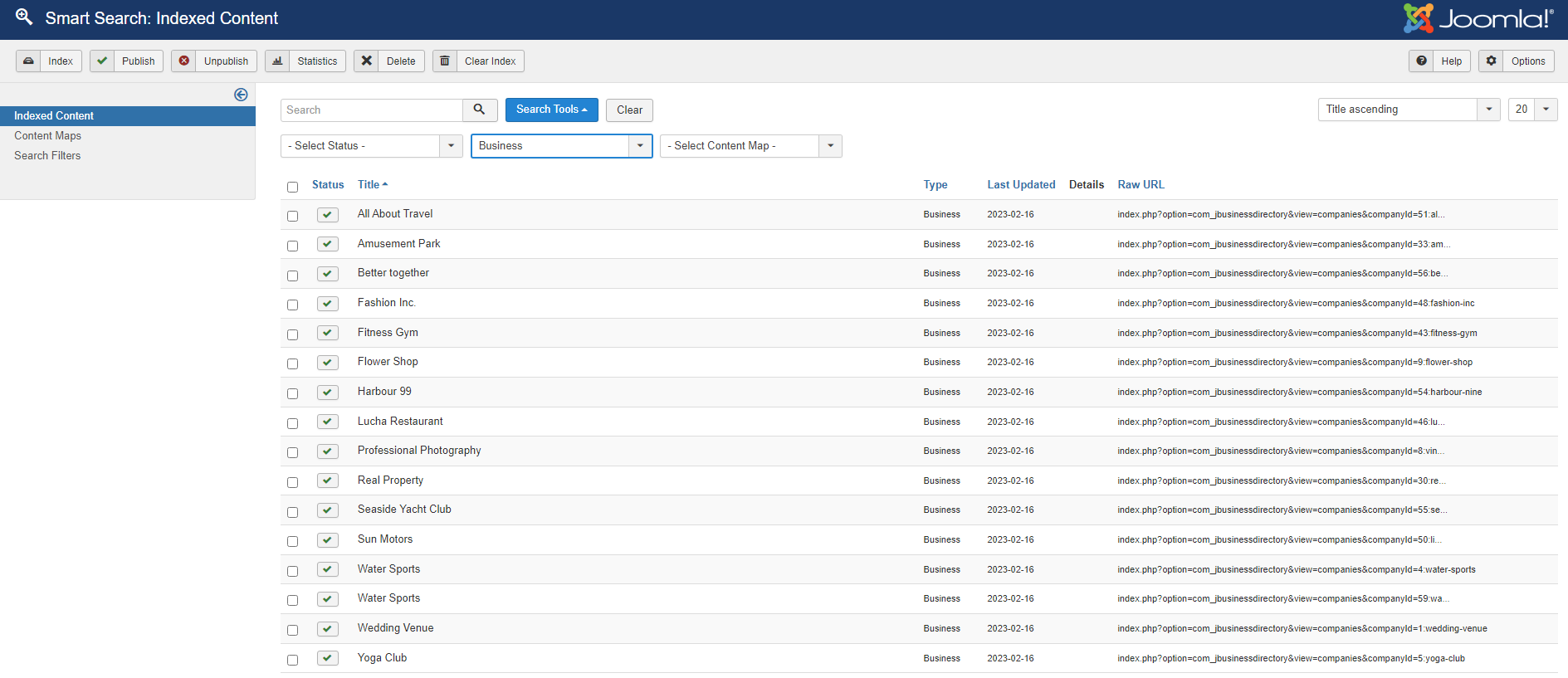
Task: Click Wedding Venue raw URL text
Action: [1302, 629]
